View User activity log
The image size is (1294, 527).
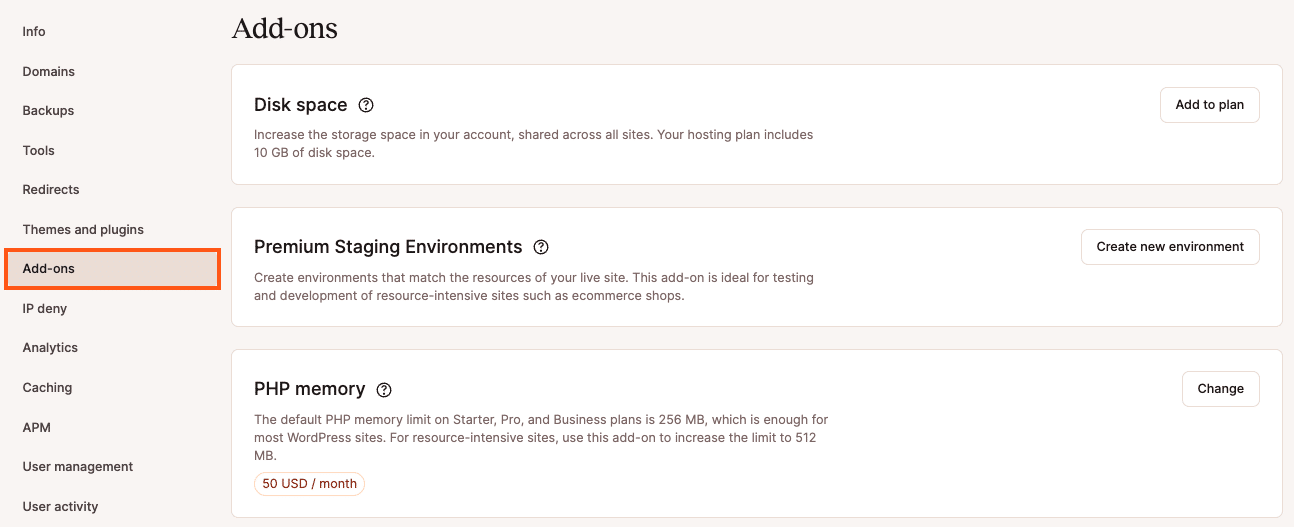pyautogui.click(x=61, y=507)
